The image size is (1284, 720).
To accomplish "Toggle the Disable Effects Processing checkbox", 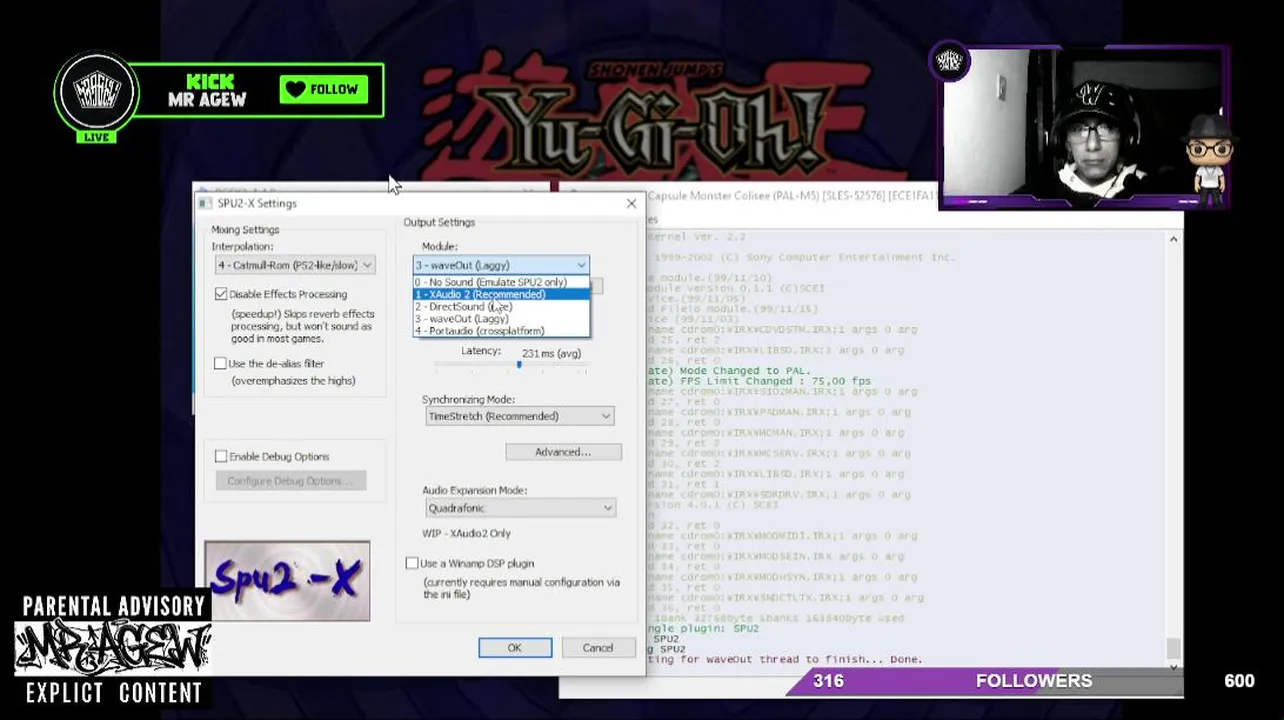I will pos(221,294).
